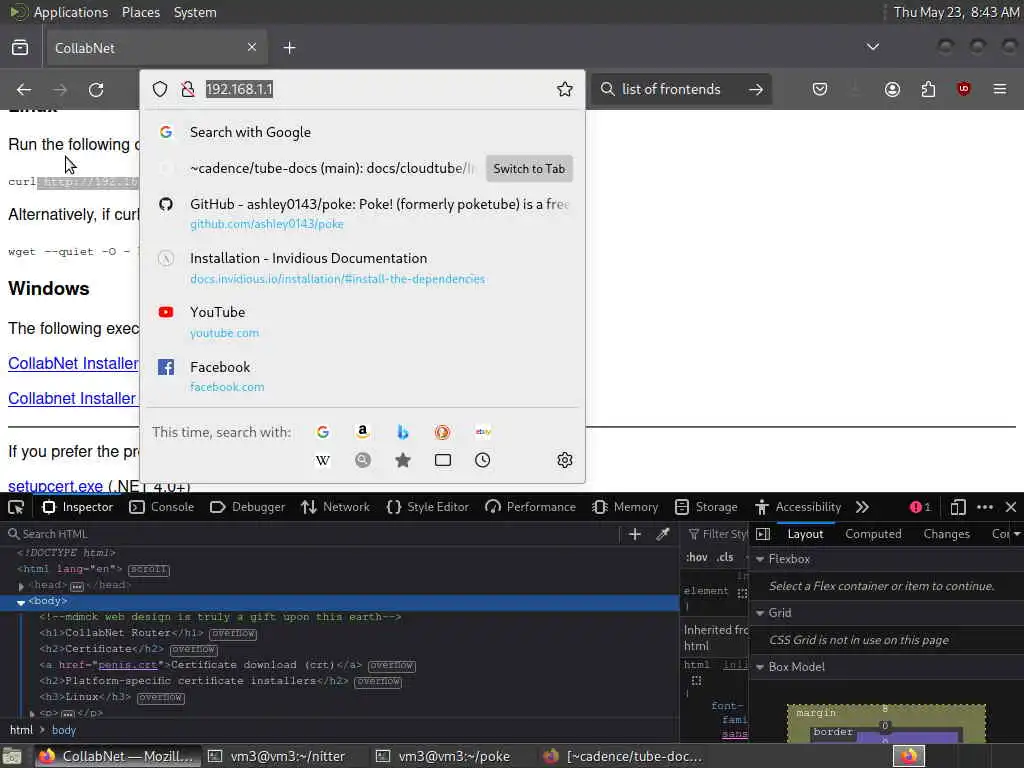Bookmark this page with the star
Viewport: 1024px width, 768px height.
565,89
